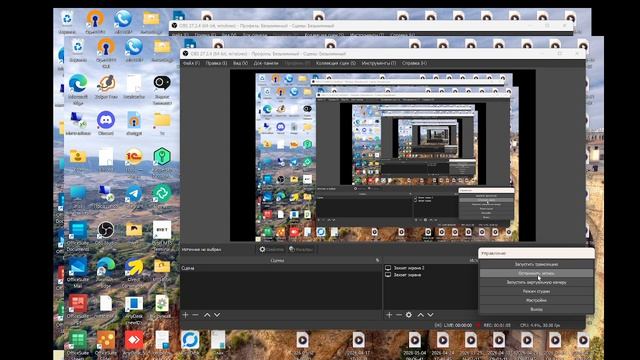The height and width of the screenshot is (360, 640).
Task: Open the green hexagon key desktop icon
Action: coord(162,161)
